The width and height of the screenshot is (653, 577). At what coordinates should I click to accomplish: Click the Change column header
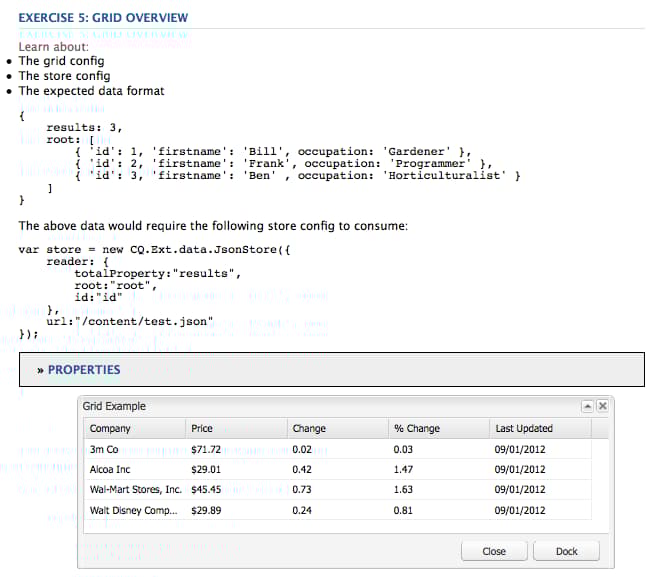(x=309, y=429)
